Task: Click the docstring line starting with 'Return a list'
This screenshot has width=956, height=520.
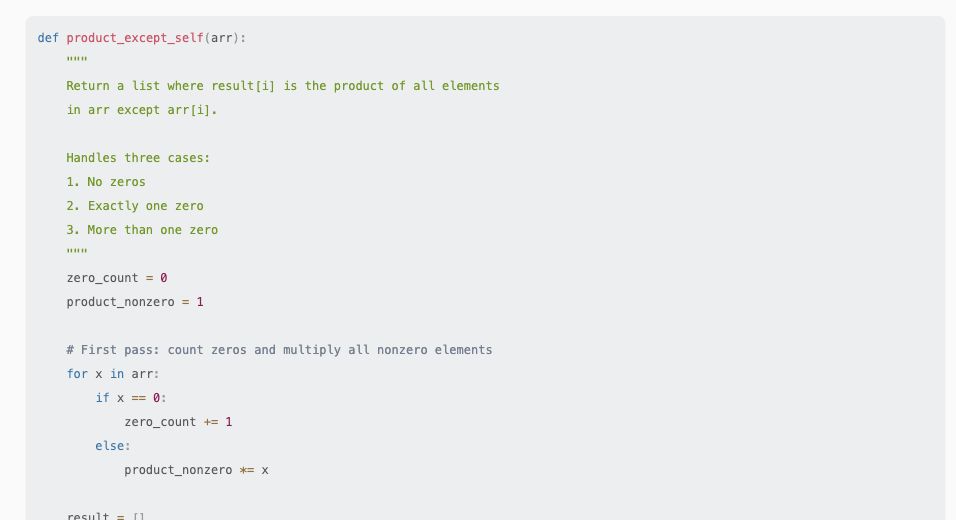Action: [x=283, y=86]
